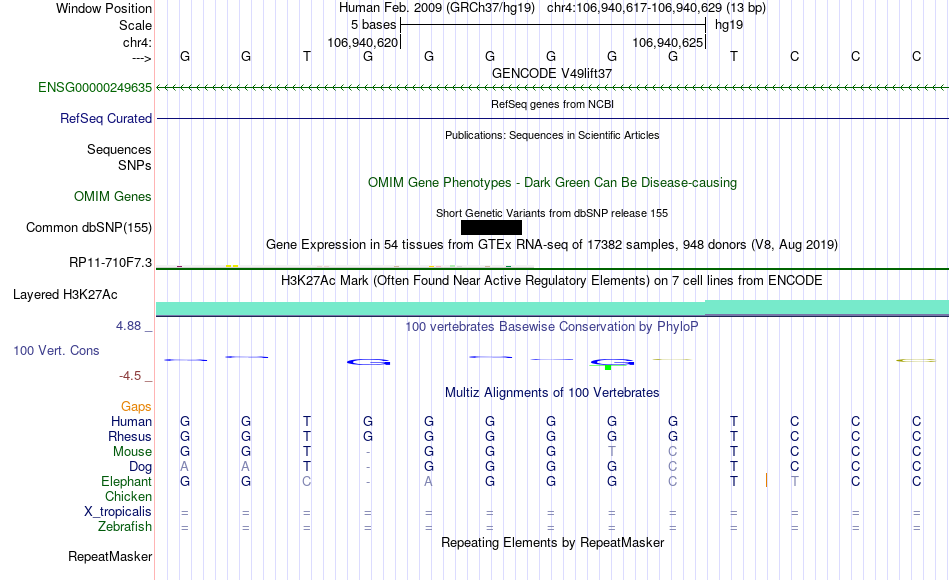Select the Layered H3K27Ac track label
The height and width of the screenshot is (580, 950).
[x=65, y=295]
